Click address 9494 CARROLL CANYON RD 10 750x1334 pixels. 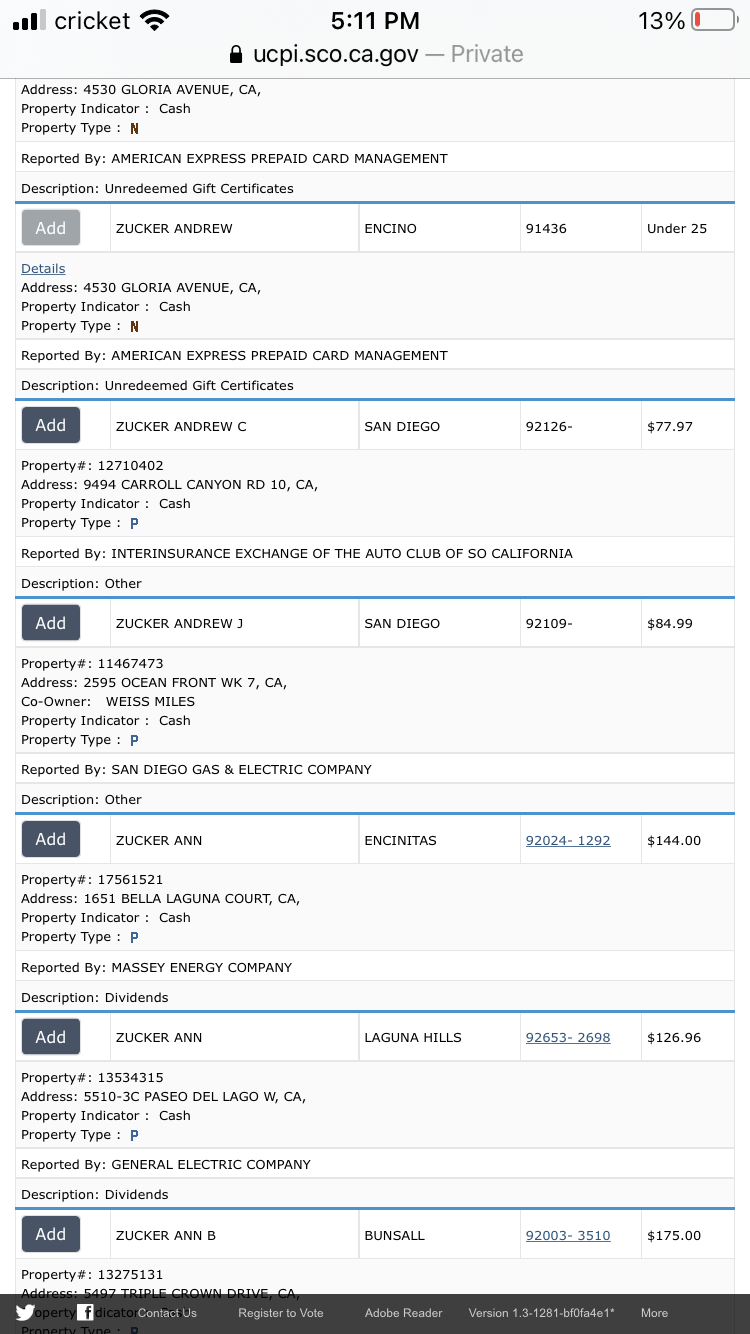[x=169, y=484]
